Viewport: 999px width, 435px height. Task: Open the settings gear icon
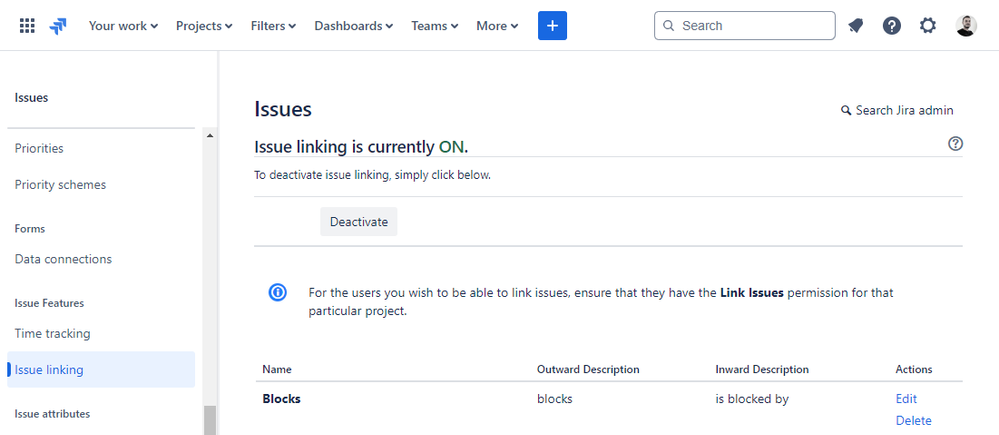928,26
